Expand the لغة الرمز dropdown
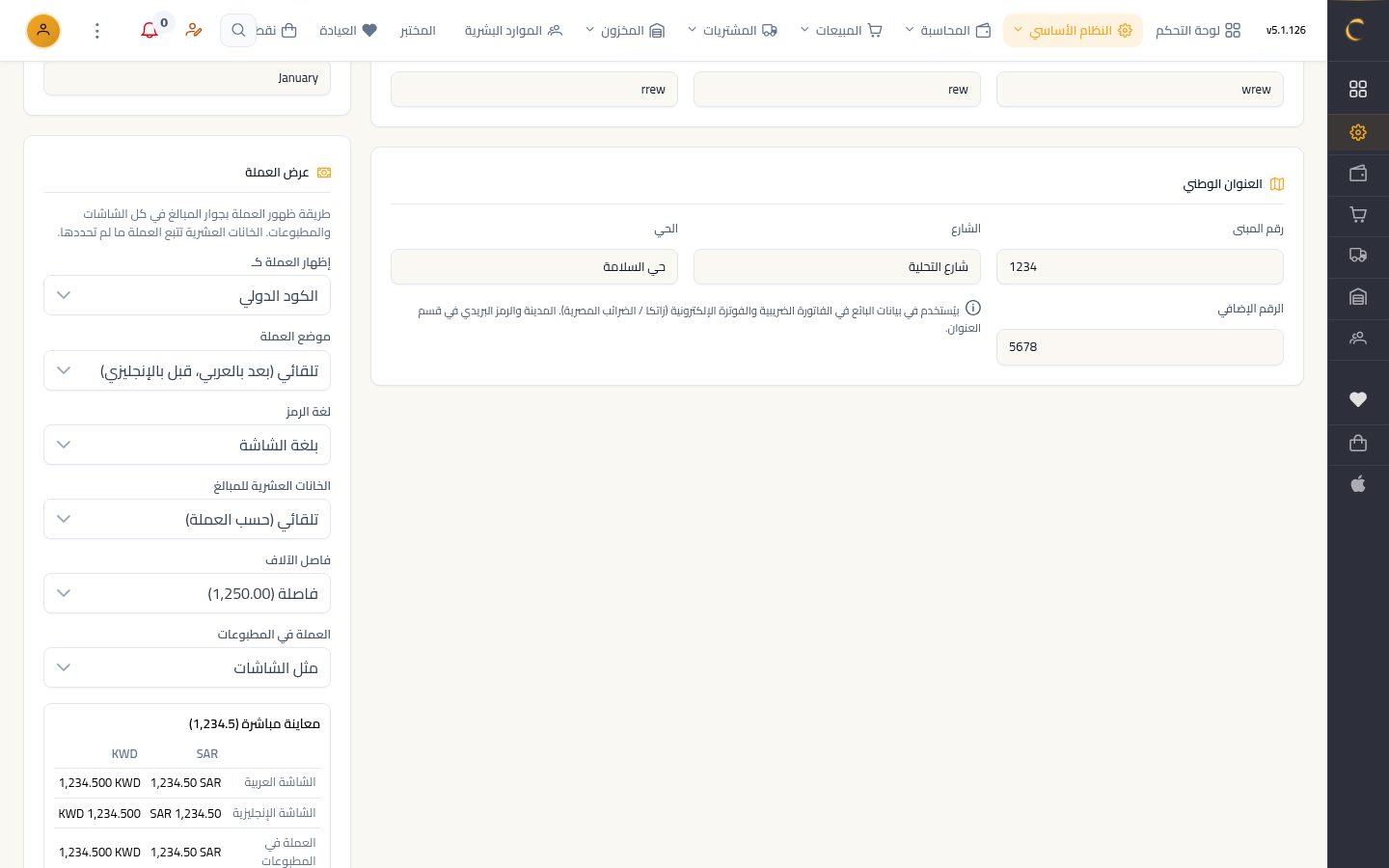Screen dimensions: 1389x868 pyautogui.click(x=187, y=445)
